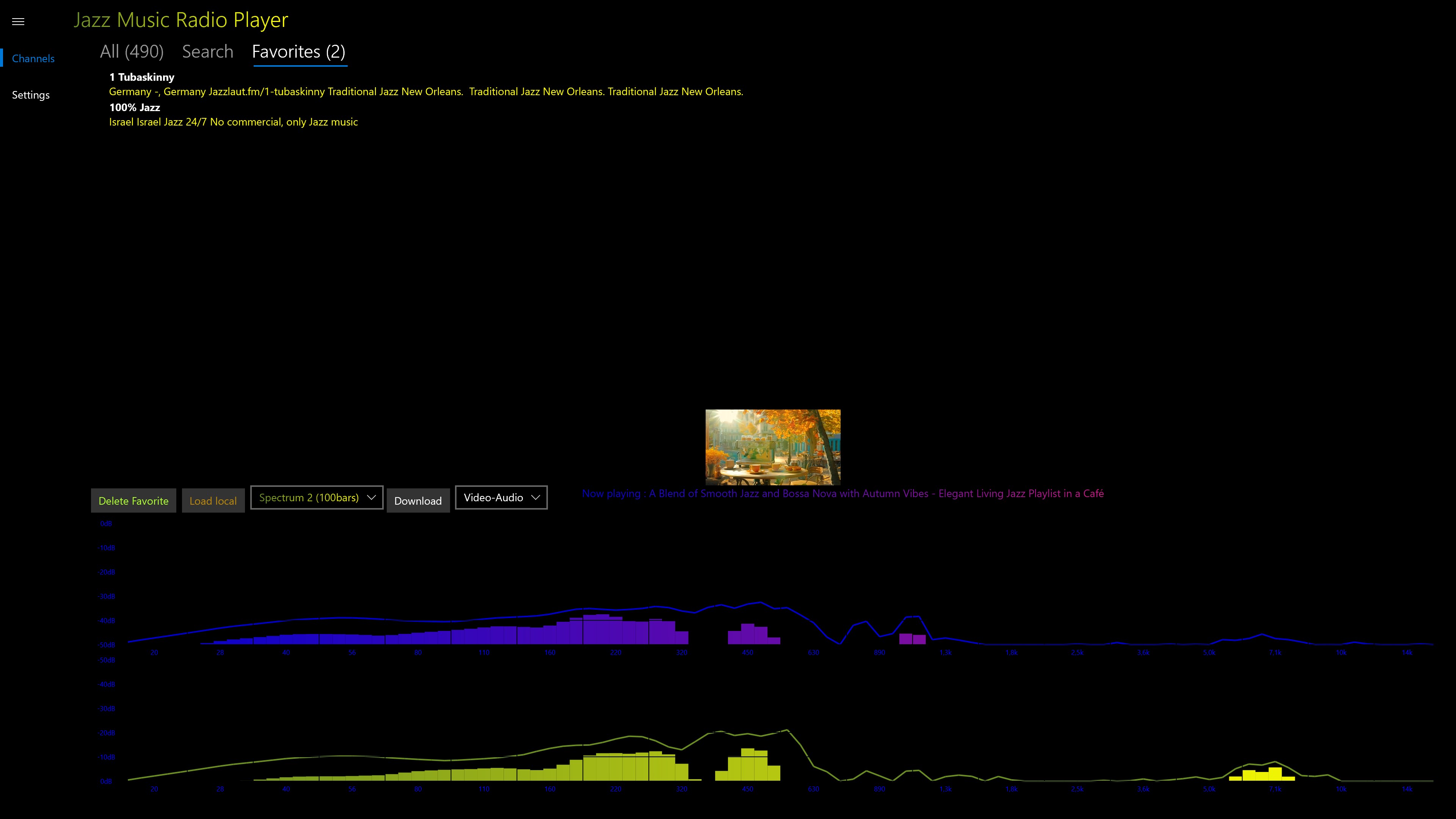Click the autumn café video thumbnail

pyautogui.click(x=773, y=447)
